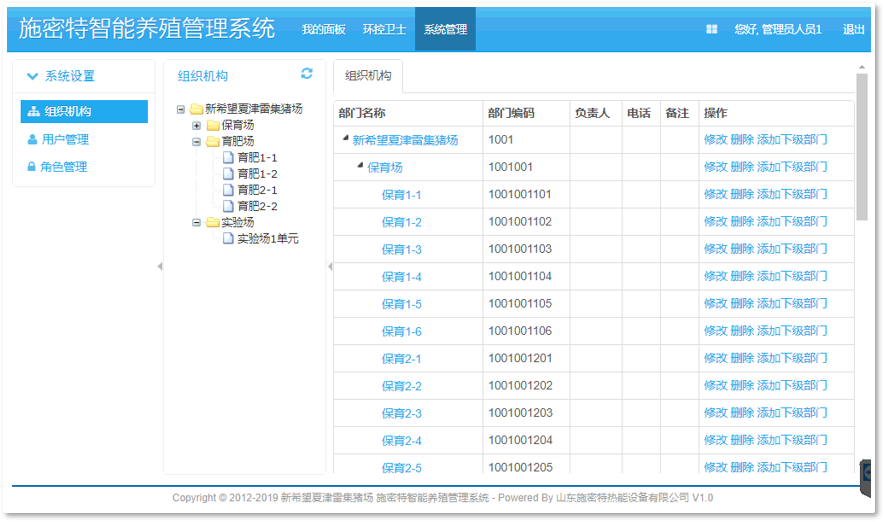The width and height of the screenshot is (884, 522).
Task: Click 修改 for department 1001001101
Action: [715, 194]
